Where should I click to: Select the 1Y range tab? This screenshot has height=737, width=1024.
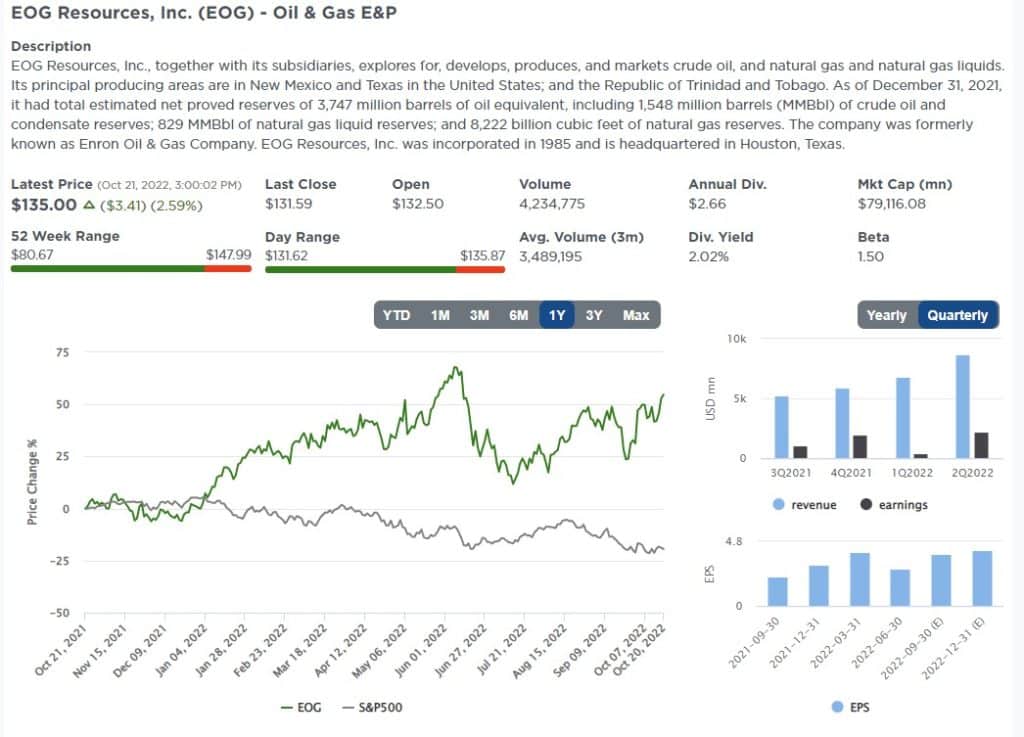[x=557, y=315]
